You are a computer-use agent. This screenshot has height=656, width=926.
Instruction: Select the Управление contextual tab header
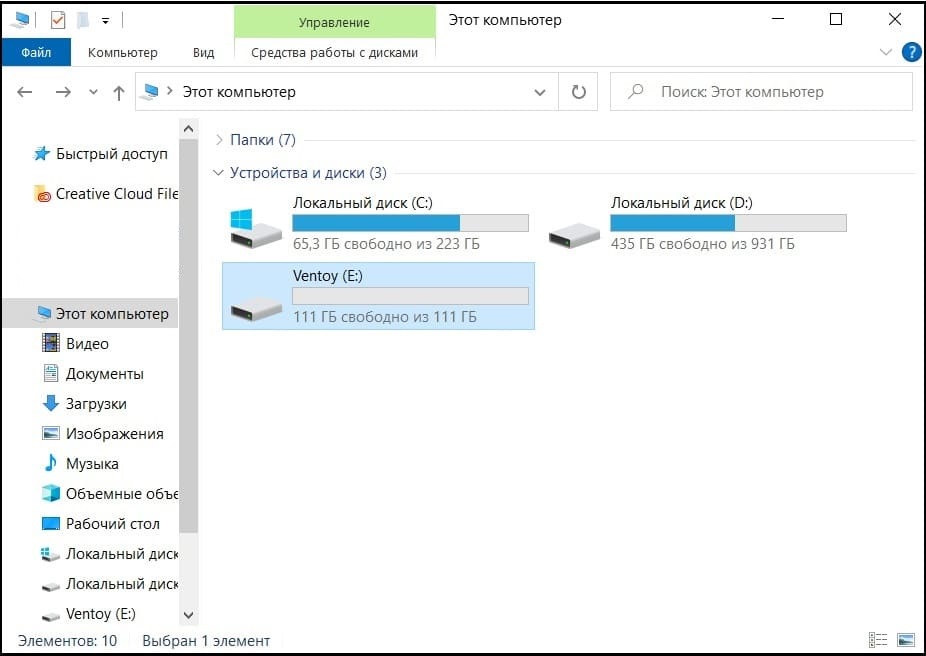tap(334, 22)
